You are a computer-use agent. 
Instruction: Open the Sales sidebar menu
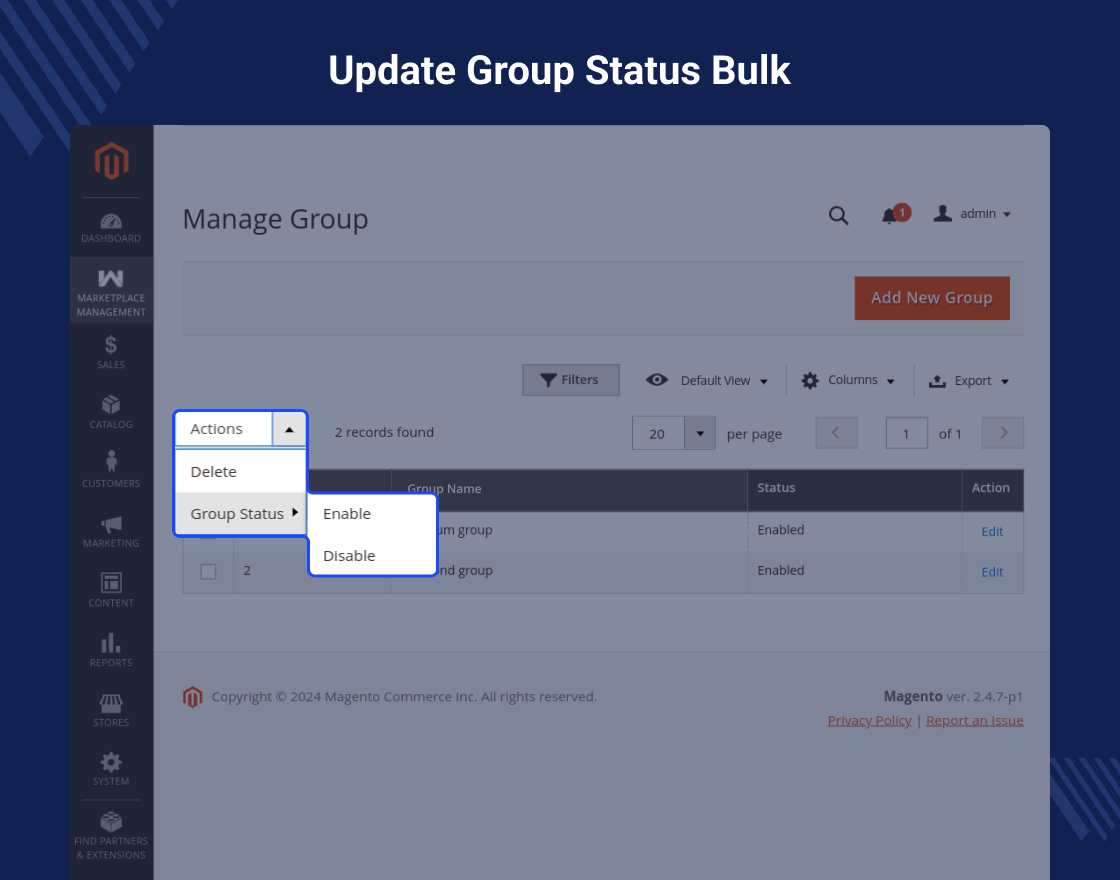(x=111, y=352)
